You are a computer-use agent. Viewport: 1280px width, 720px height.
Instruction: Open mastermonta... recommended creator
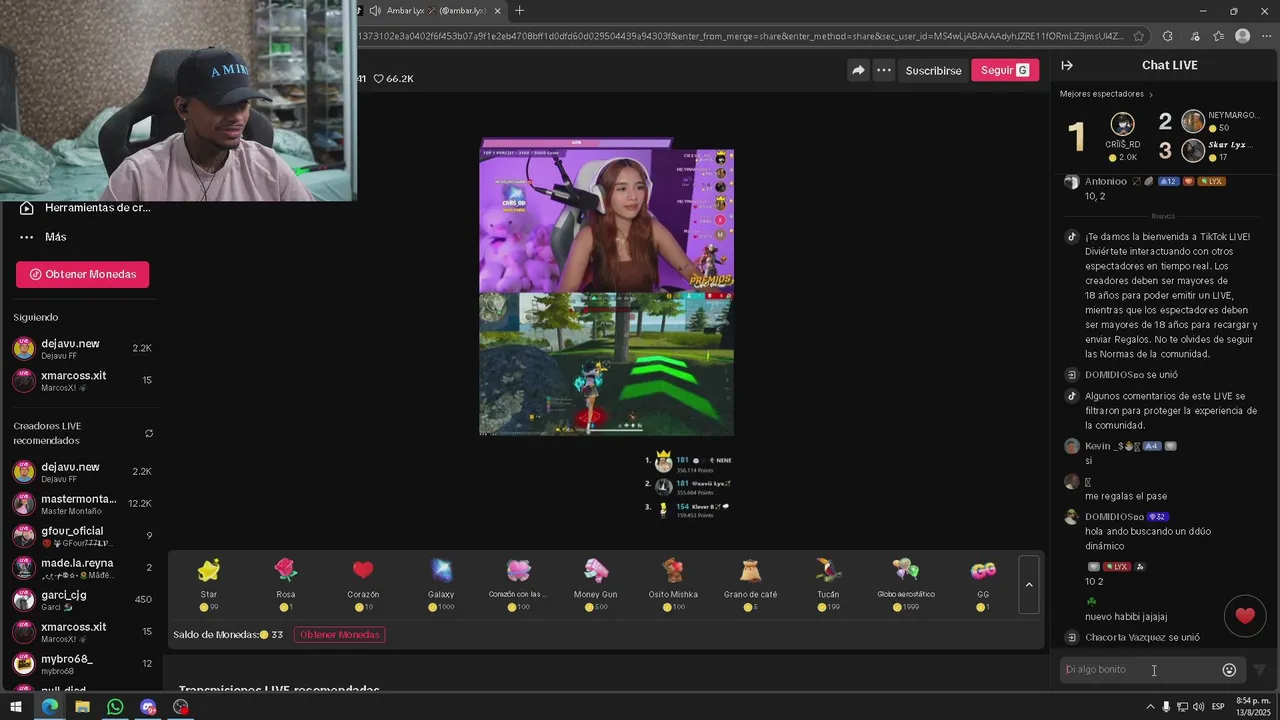pos(82,504)
